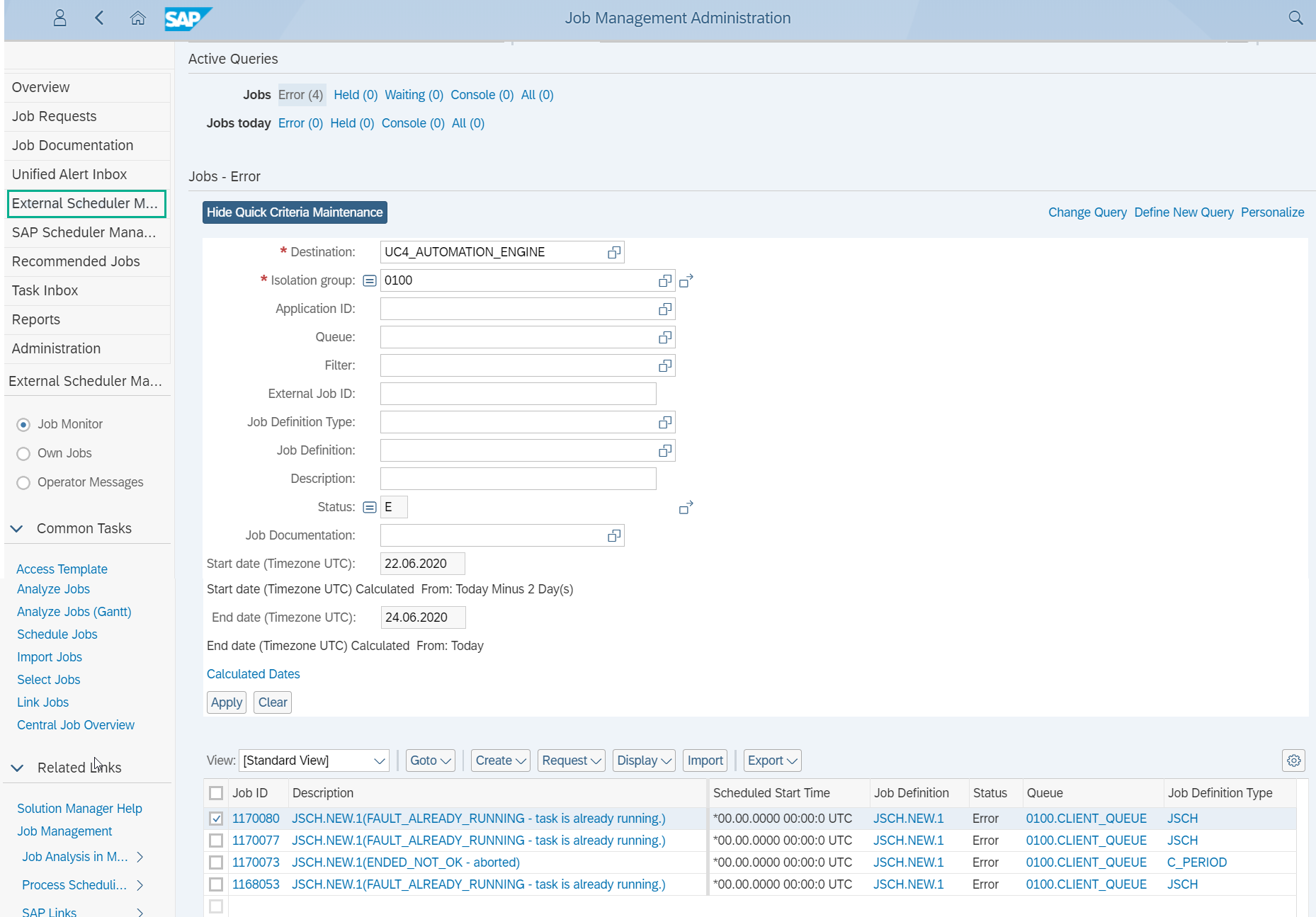Click the Clear button
The height and width of the screenshot is (917, 1316).
[273, 702]
